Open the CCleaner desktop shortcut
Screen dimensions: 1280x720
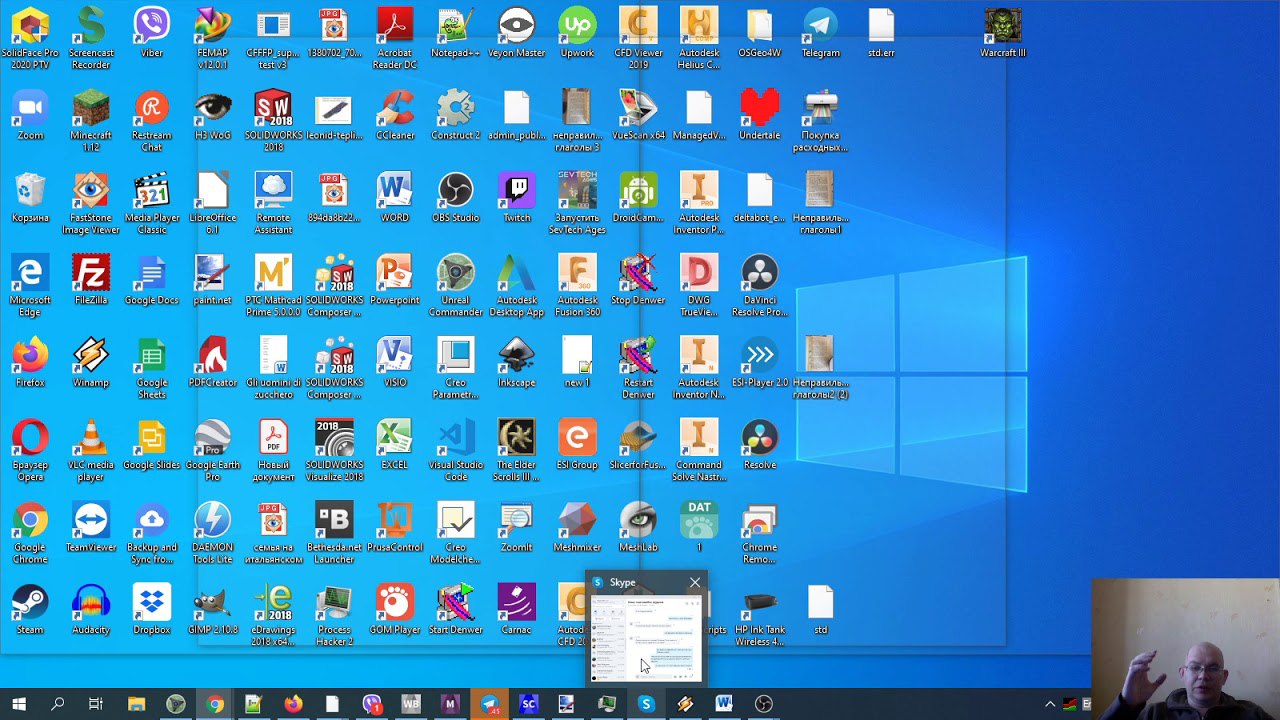click(395, 116)
